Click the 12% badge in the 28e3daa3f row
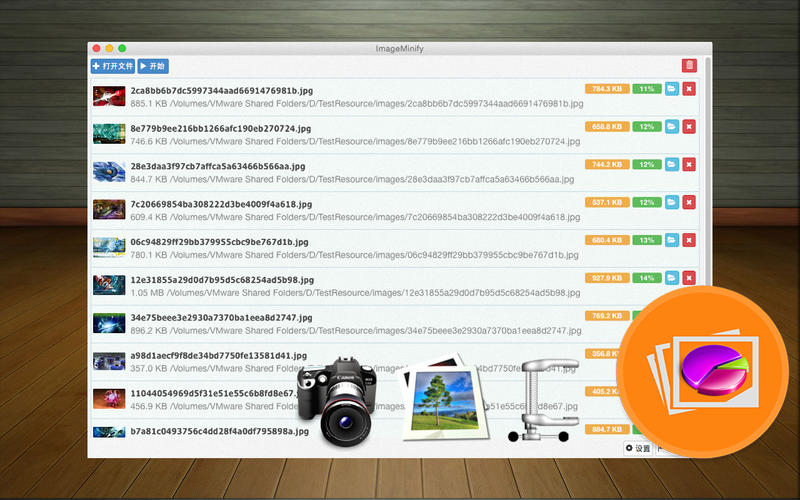This screenshot has height=500, width=800. point(647,164)
